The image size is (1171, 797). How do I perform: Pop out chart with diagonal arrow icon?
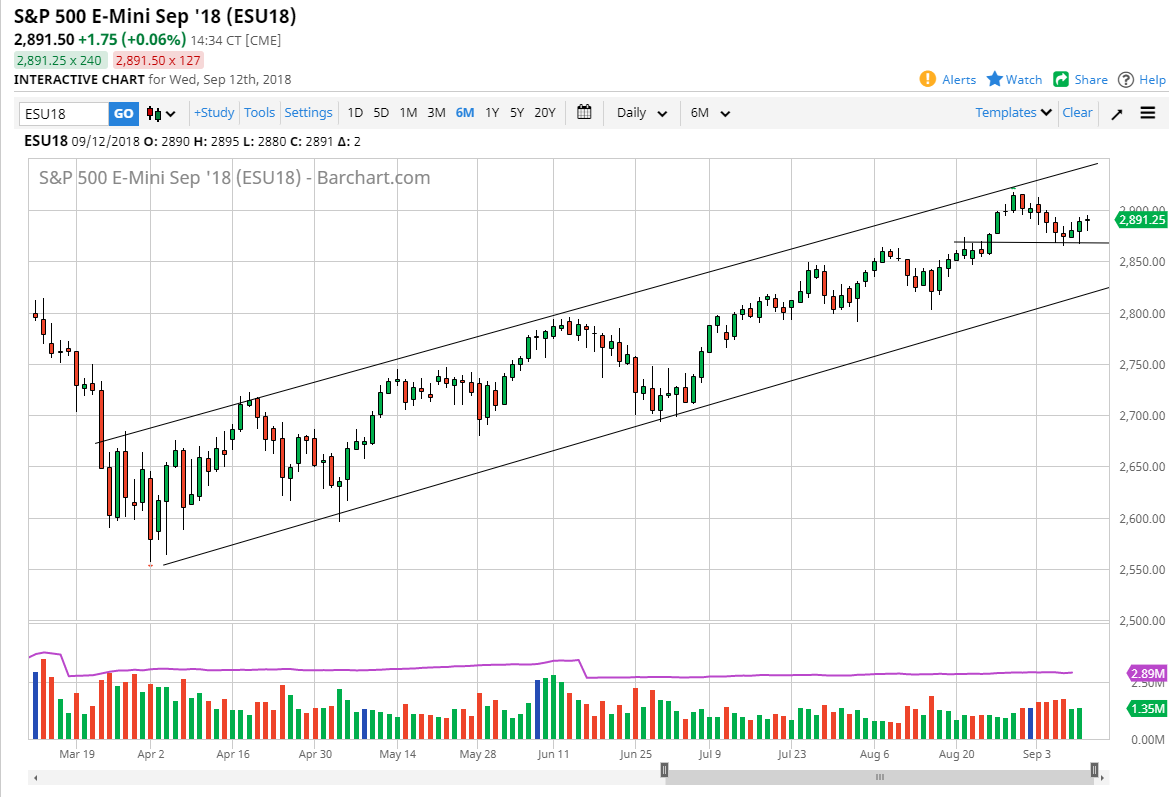point(1117,113)
